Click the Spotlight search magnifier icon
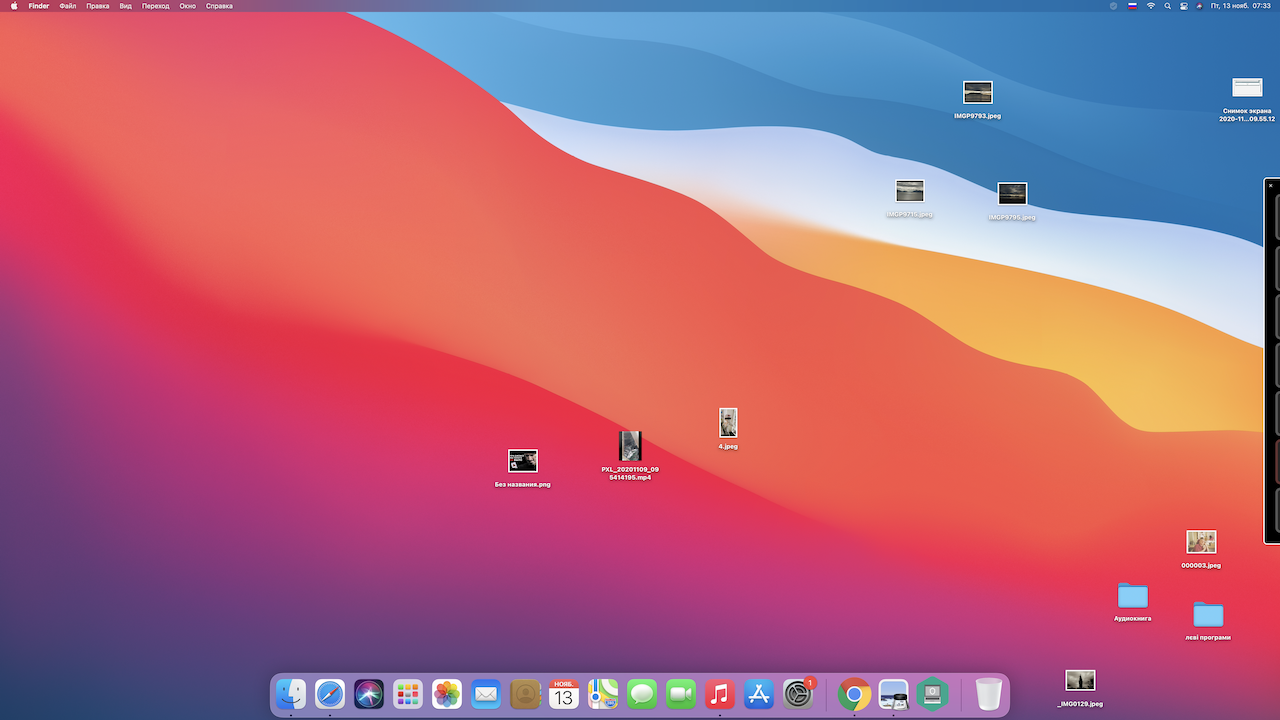Viewport: 1280px width, 720px height. [1167, 6]
